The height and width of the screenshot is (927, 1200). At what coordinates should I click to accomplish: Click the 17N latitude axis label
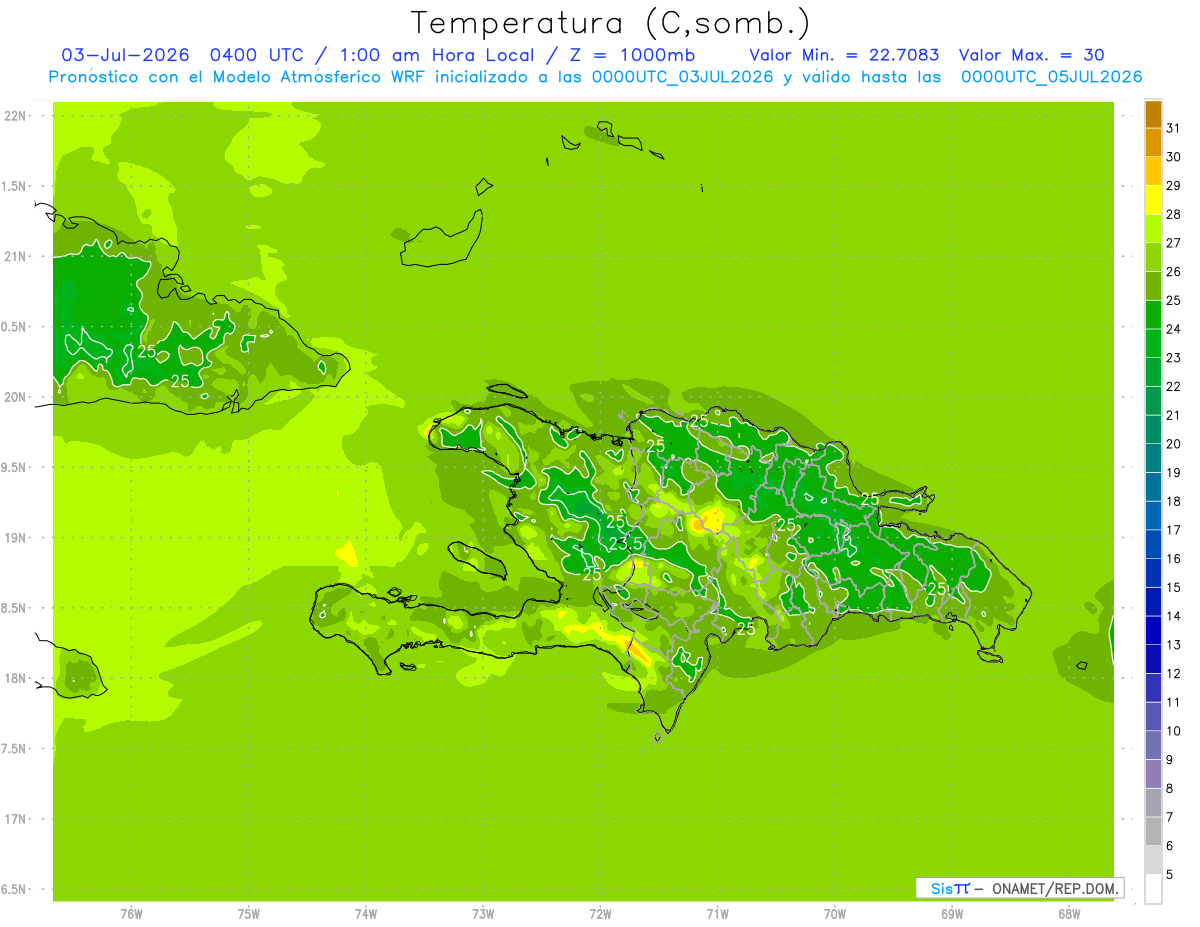pyautogui.click(x=15, y=819)
